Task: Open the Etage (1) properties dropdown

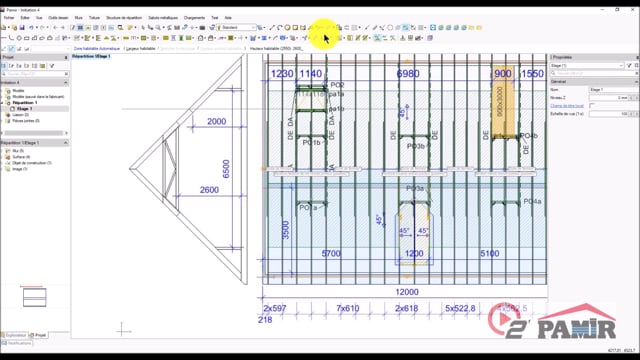Action: coord(587,65)
